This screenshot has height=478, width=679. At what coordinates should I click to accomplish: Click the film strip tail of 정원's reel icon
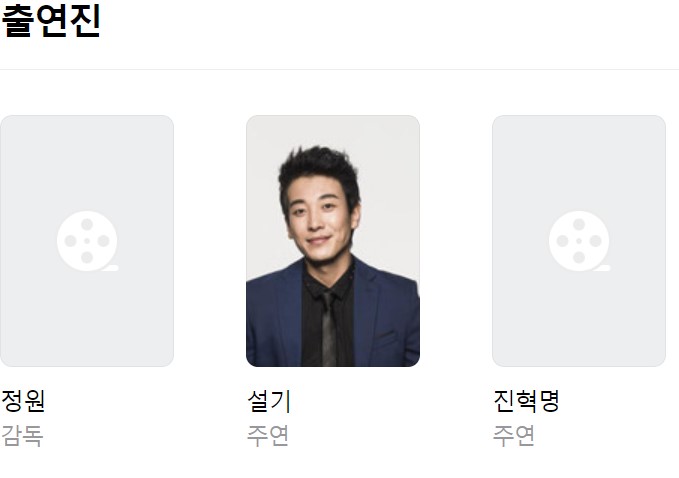[110, 268]
